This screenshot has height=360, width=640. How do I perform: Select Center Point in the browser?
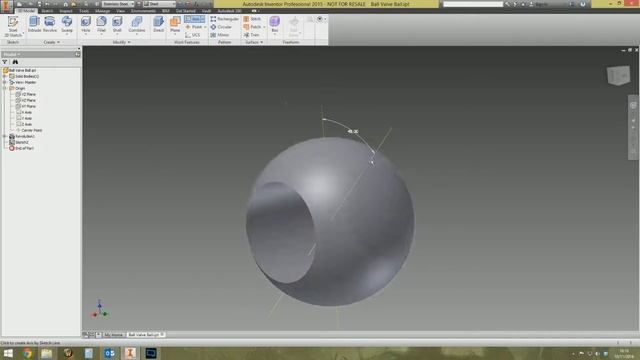pyautogui.click(x=29, y=130)
